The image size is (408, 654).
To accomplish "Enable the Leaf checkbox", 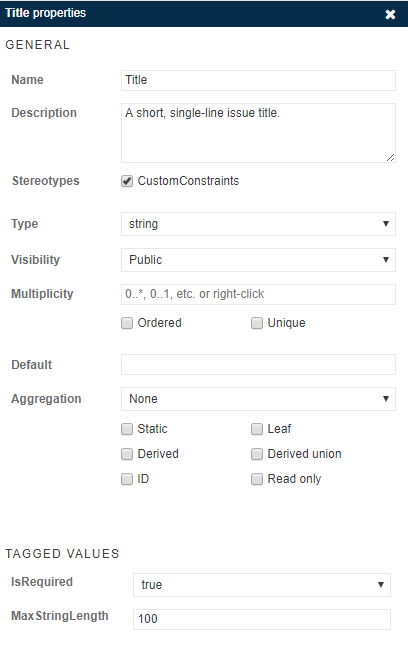I will point(257,429).
